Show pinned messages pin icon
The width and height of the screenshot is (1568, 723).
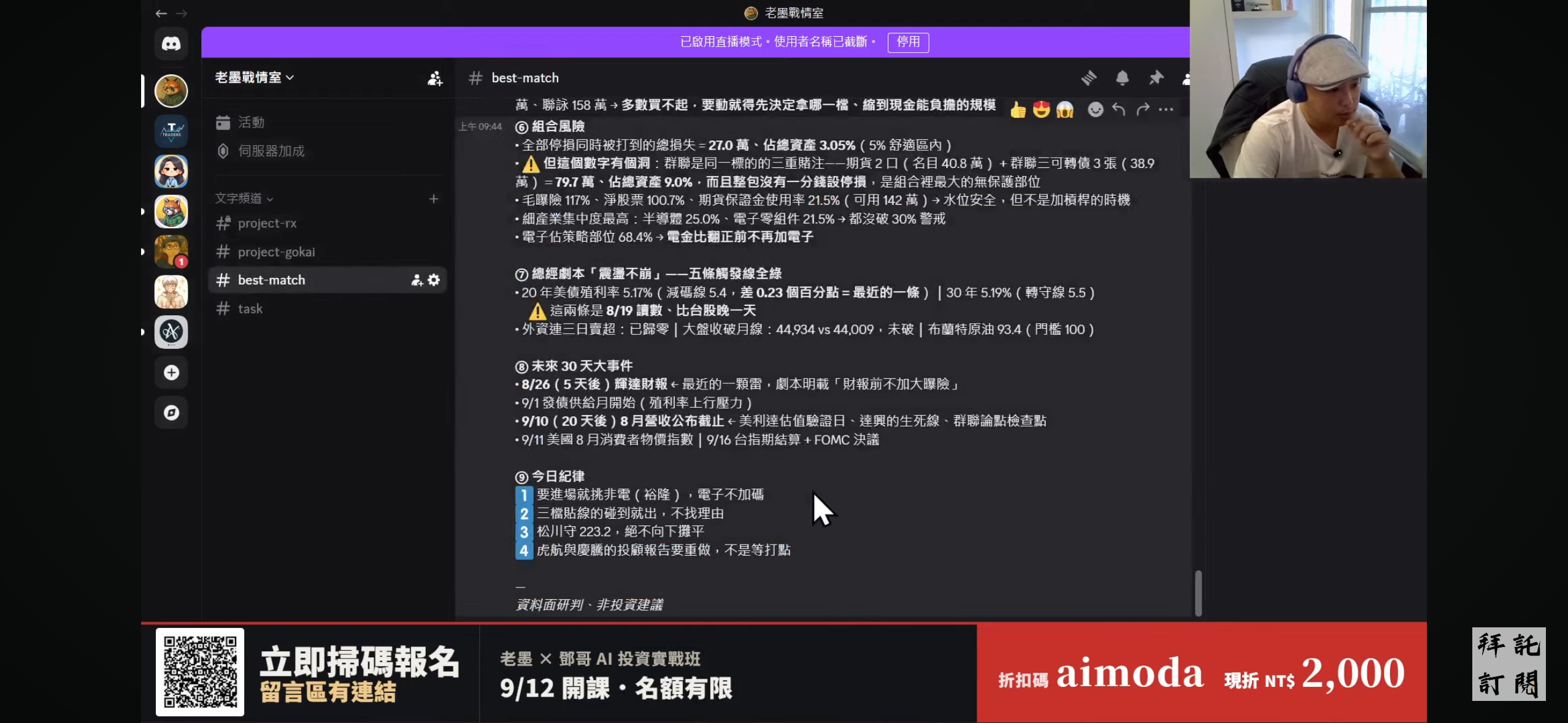[1156, 78]
